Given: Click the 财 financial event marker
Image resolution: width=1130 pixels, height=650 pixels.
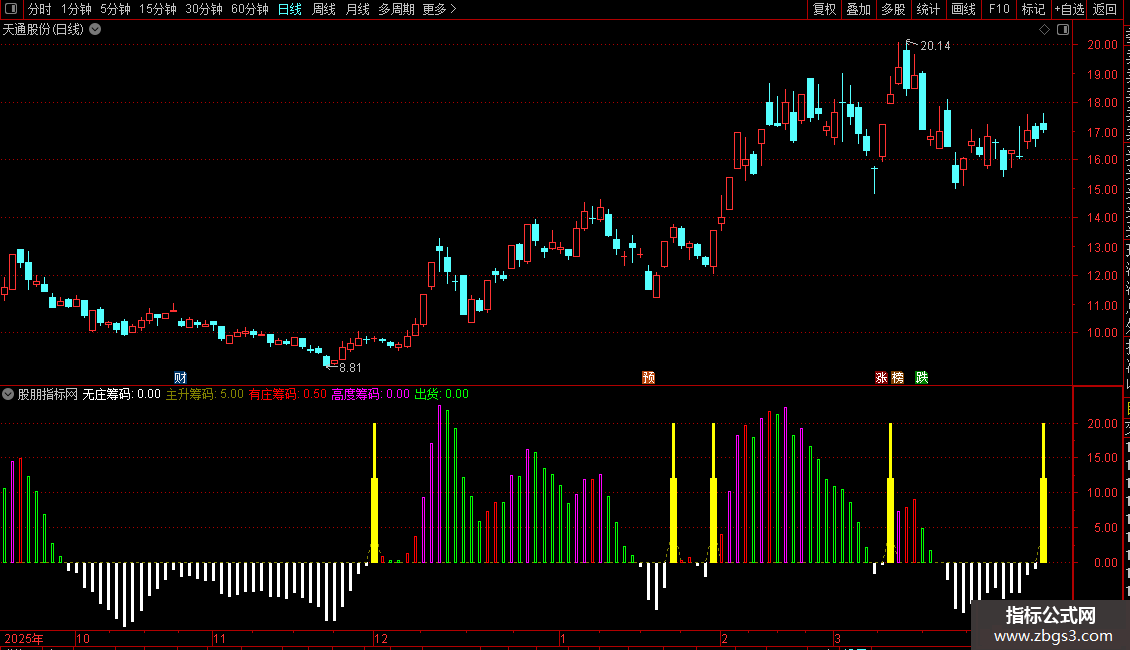Looking at the screenshot, I should coord(180,378).
